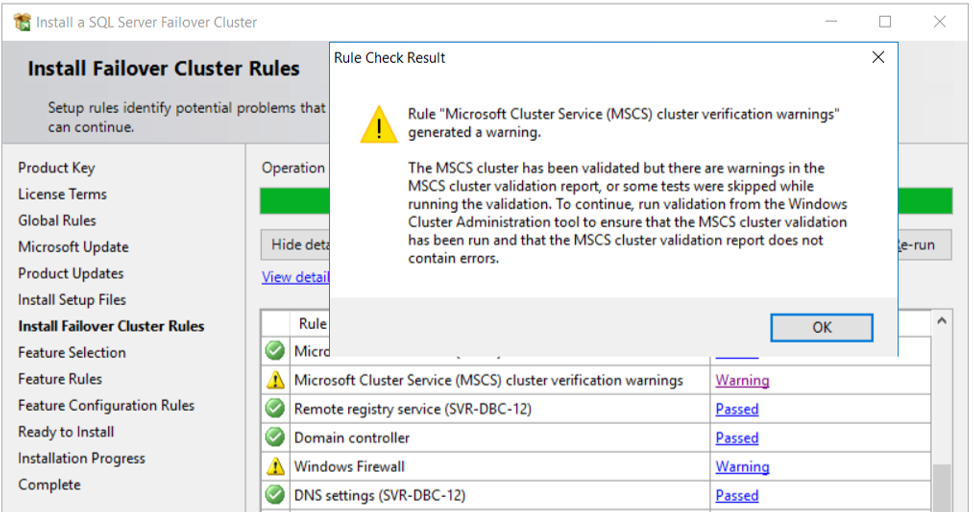
Task: Click warning icon beside MSCS cluster verification warnings
Action: click(x=275, y=380)
